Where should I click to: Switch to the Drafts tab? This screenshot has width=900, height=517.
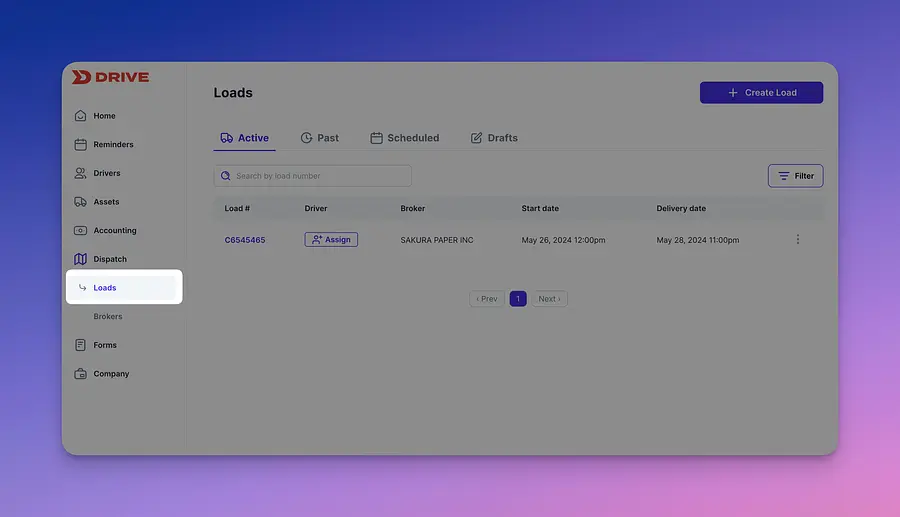coord(494,138)
